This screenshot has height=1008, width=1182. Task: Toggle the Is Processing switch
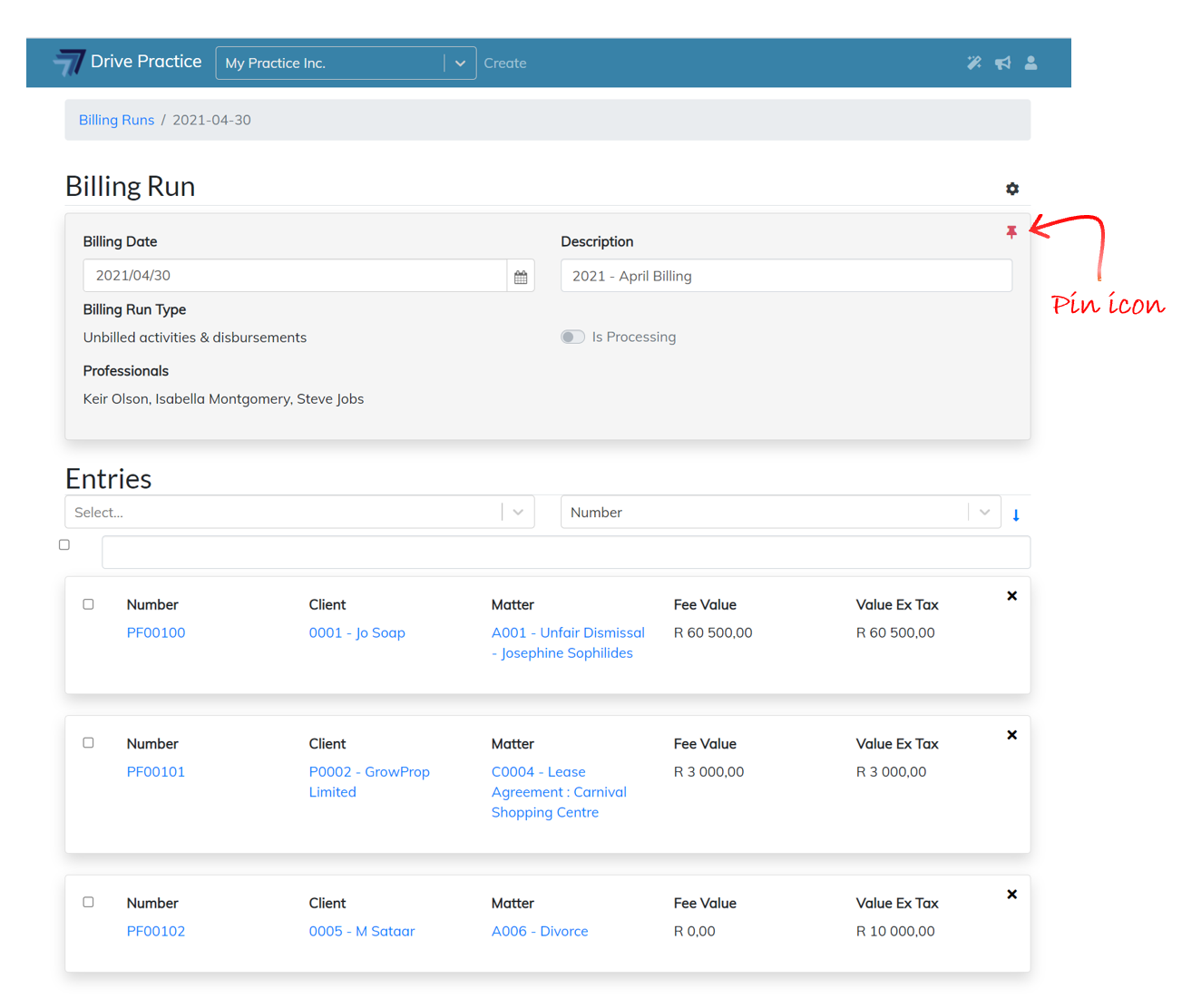pyautogui.click(x=572, y=337)
